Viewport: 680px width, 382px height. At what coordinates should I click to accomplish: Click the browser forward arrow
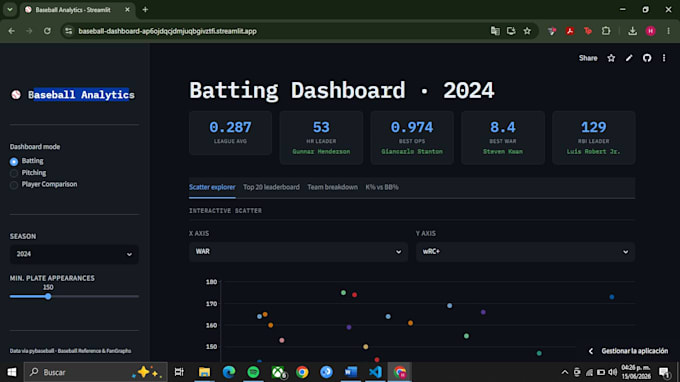(29, 31)
